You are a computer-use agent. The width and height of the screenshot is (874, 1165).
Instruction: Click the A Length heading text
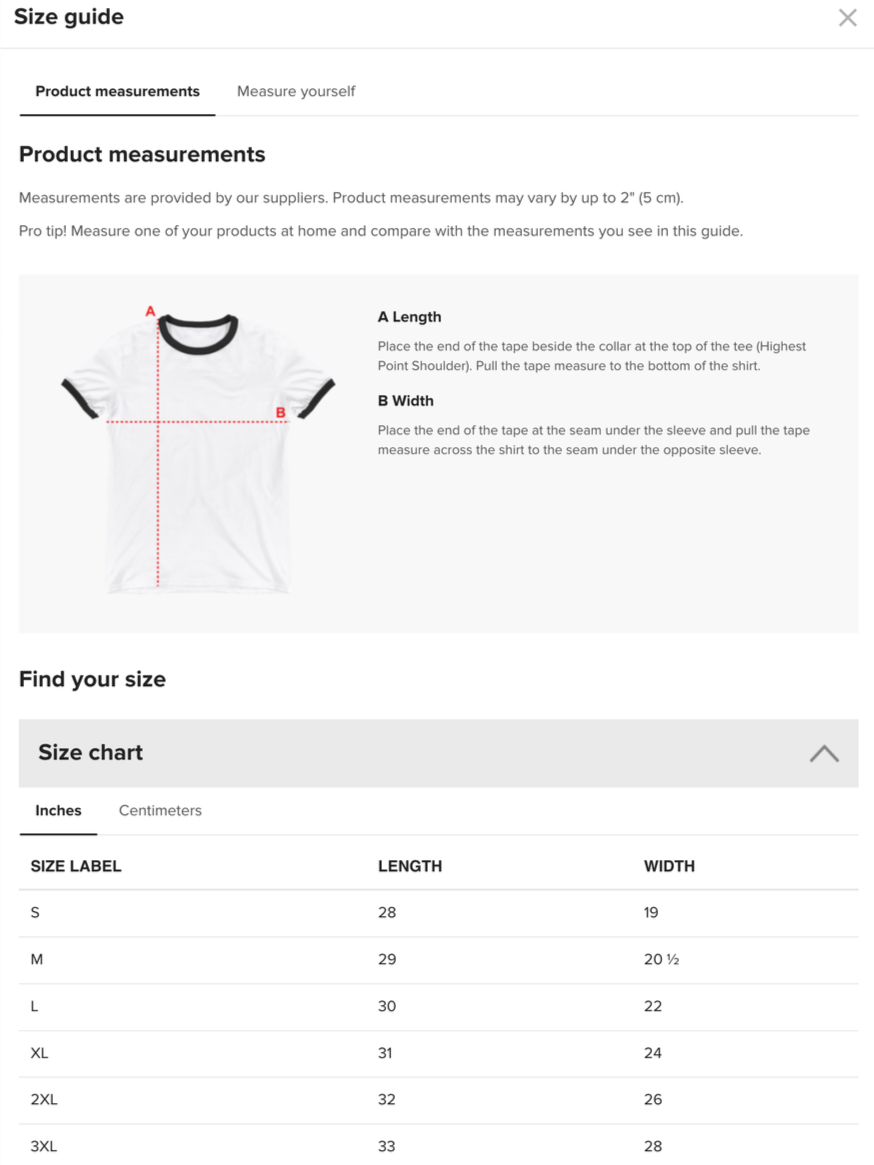(410, 317)
